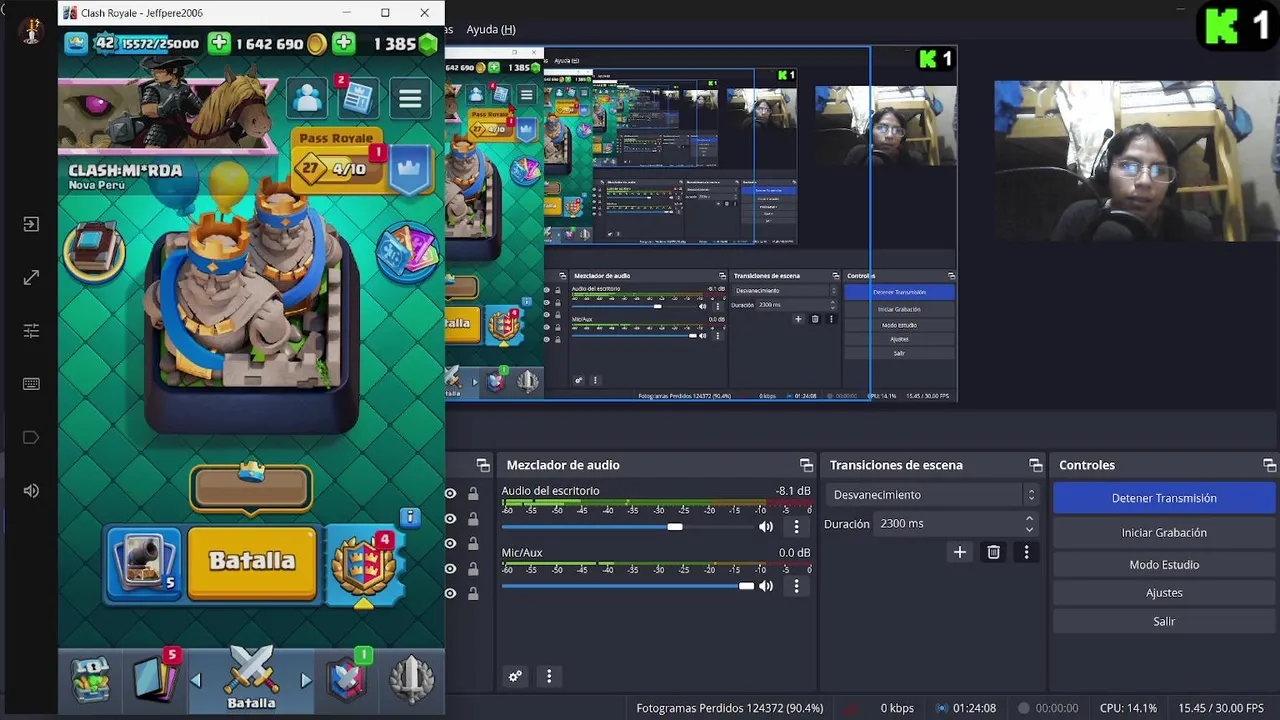Image resolution: width=1280 pixels, height=720 pixels.
Task: Tap the left arrow beside the Batalla tab
Action: [196, 680]
